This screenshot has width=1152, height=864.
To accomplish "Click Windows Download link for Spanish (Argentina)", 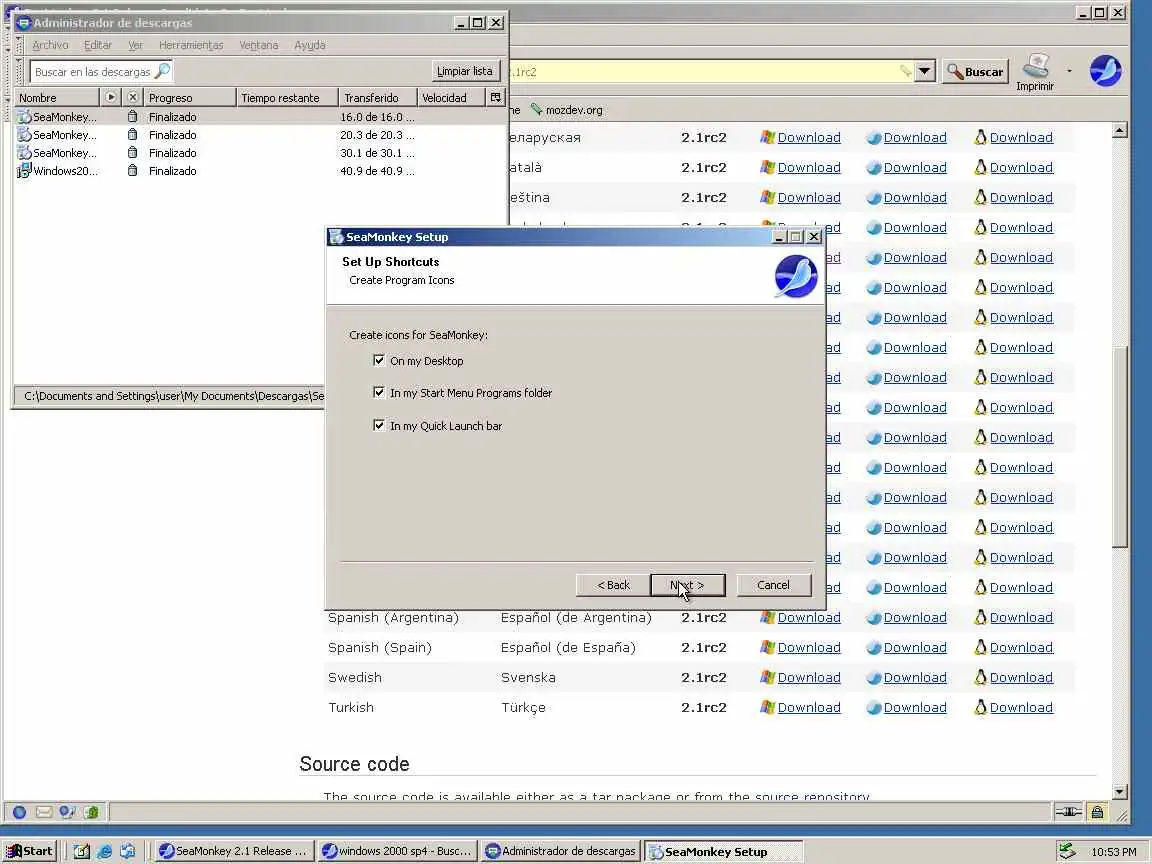I will coord(809,617).
